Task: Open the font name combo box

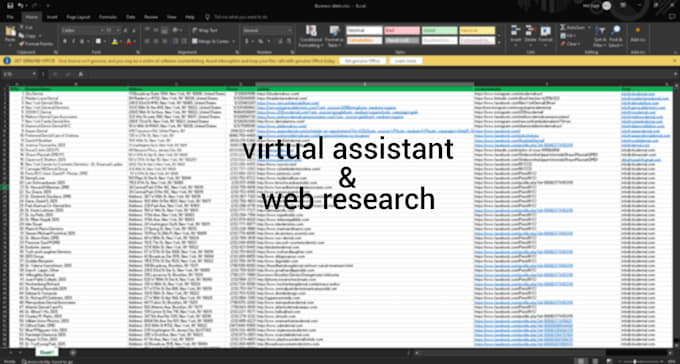Action: pyautogui.click(x=82, y=30)
